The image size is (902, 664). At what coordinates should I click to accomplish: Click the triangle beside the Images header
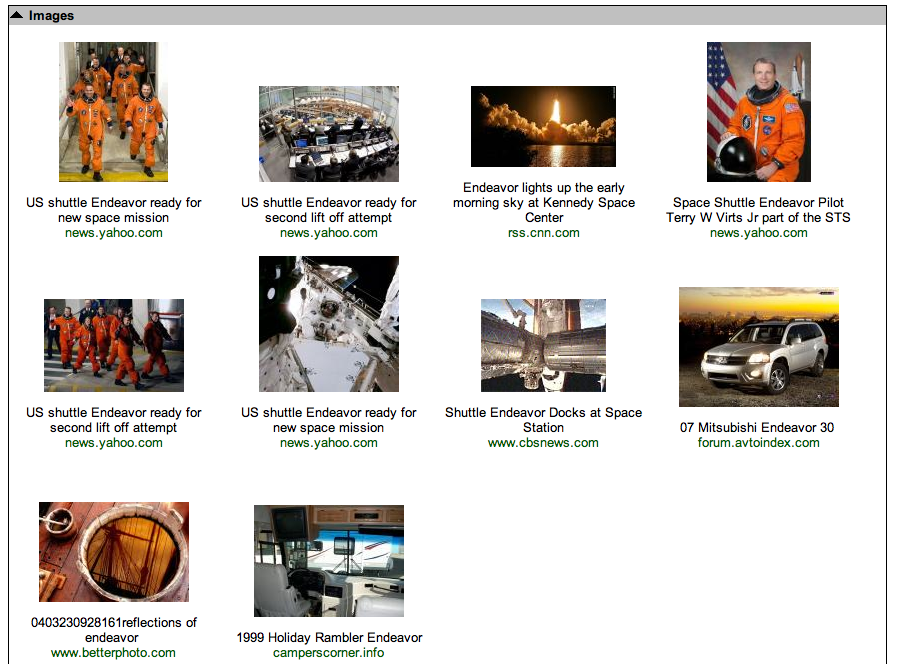[x=19, y=15]
